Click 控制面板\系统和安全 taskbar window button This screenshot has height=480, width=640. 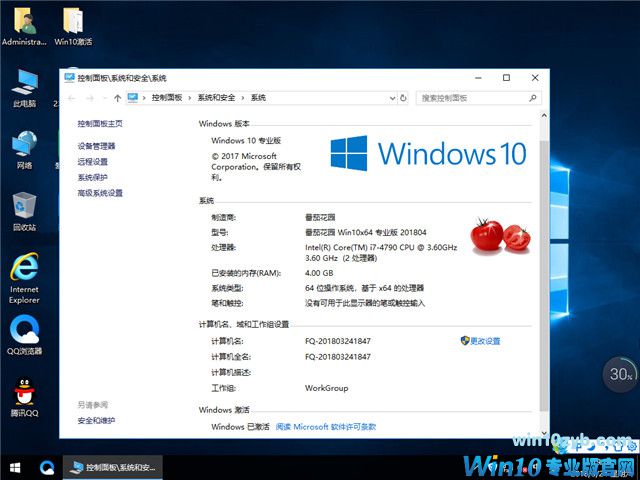(113, 468)
